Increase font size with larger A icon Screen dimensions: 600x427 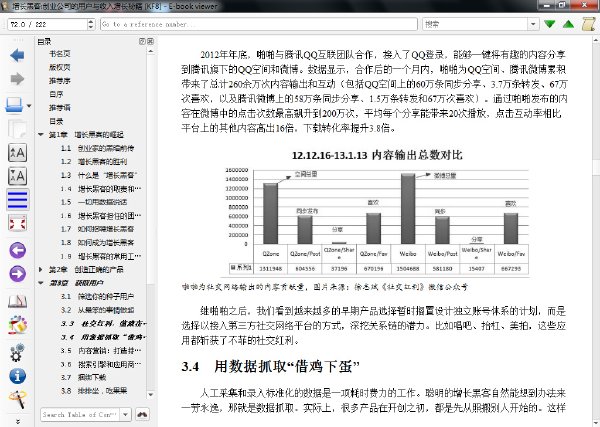click(17, 152)
